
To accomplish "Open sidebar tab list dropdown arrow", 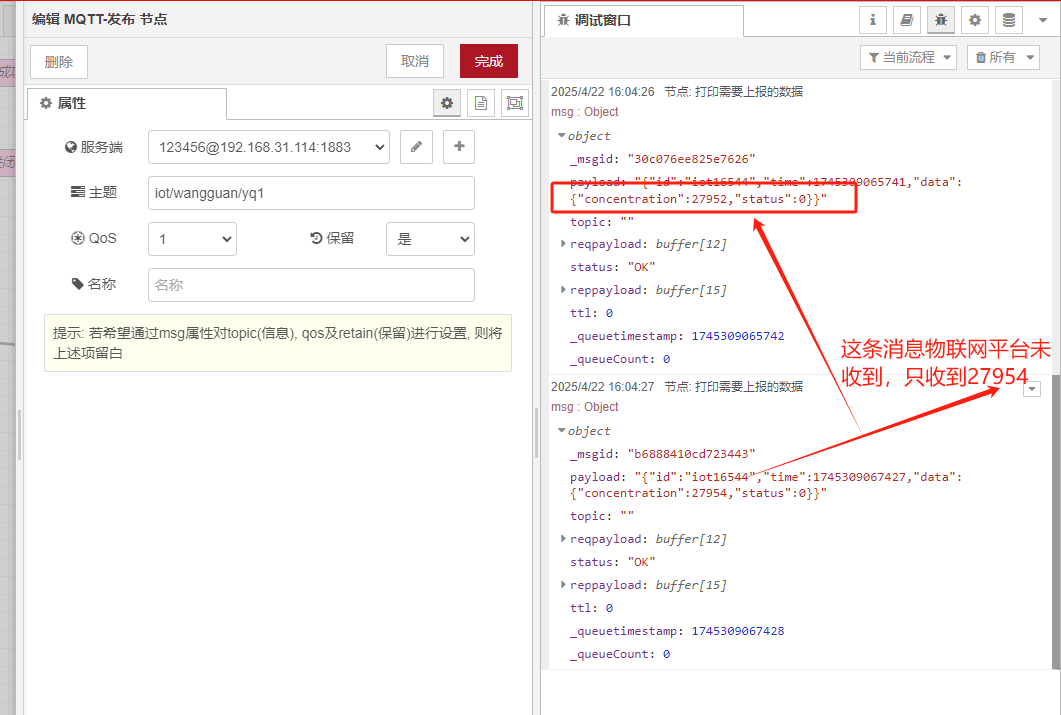I will point(1043,20).
